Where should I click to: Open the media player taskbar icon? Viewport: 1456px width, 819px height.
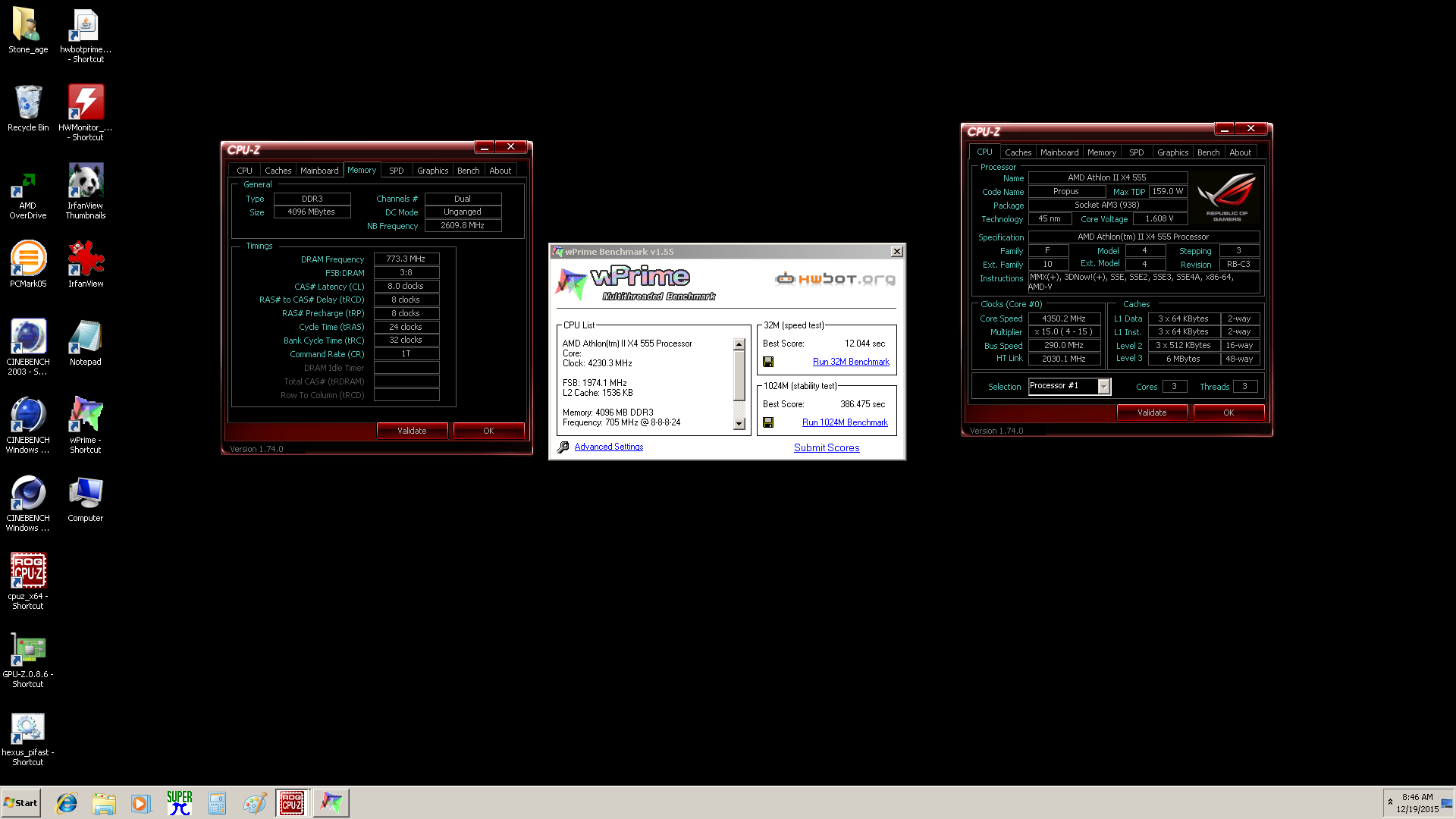coord(141,803)
